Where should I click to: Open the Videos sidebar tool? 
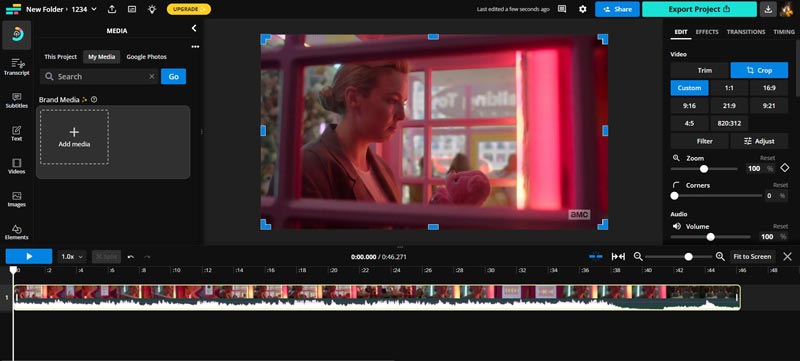pyautogui.click(x=17, y=166)
